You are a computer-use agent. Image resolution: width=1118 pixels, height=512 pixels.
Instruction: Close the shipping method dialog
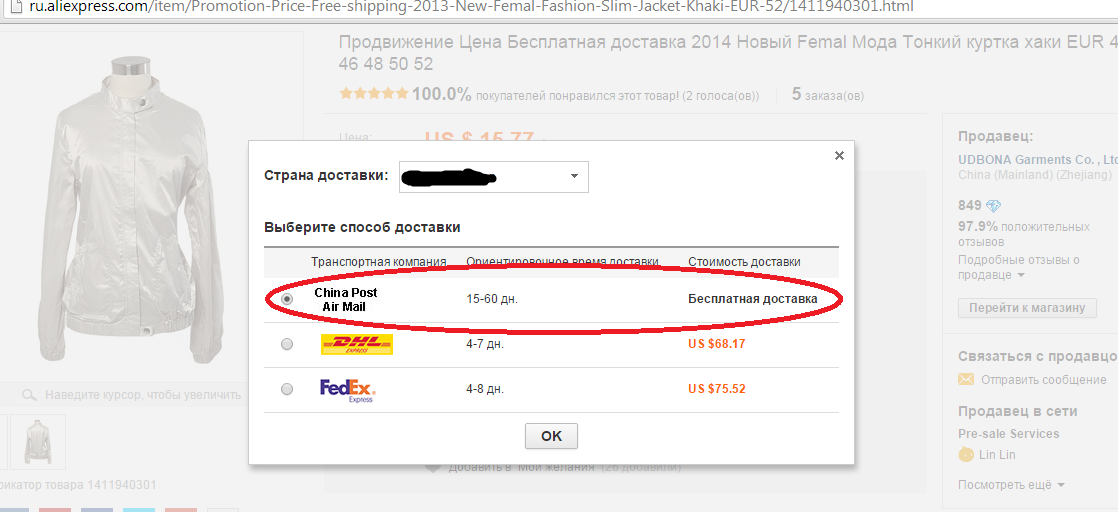click(x=839, y=155)
